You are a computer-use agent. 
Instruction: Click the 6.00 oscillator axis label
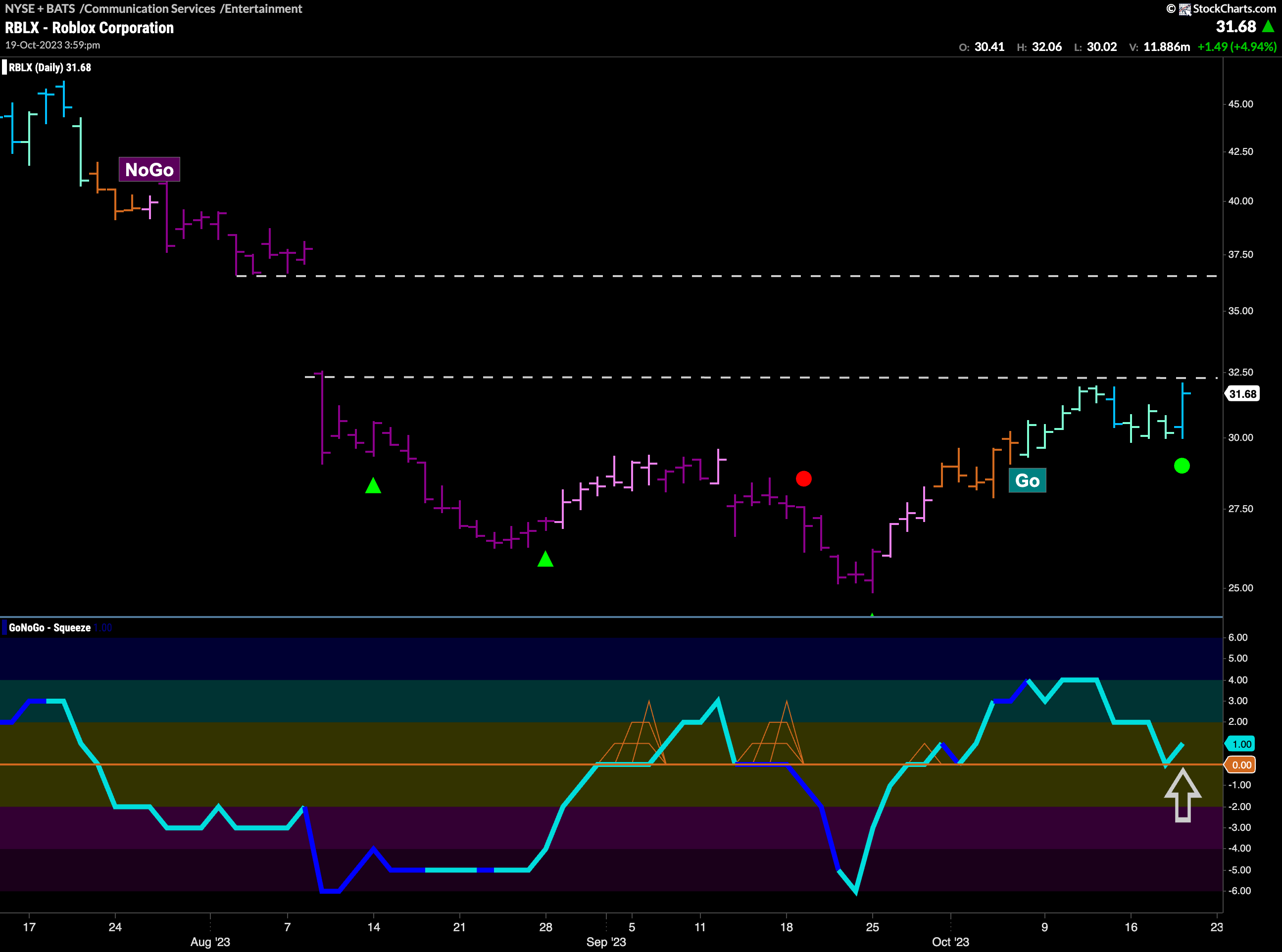pos(1238,637)
